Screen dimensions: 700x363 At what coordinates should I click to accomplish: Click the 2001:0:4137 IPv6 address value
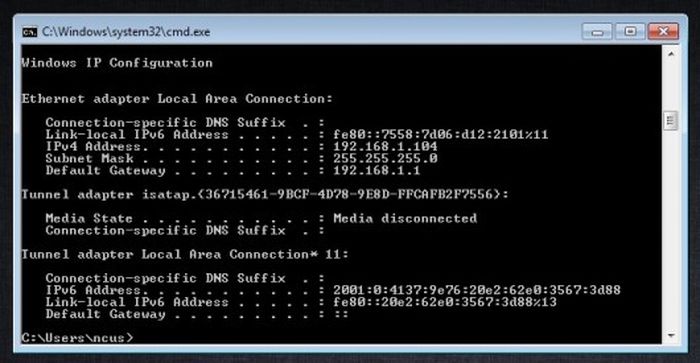[477, 290]
